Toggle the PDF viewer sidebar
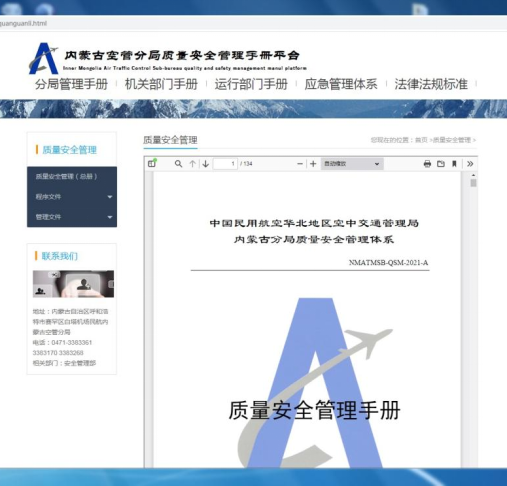This screenshot has width=507, height=486. point(152,163)
